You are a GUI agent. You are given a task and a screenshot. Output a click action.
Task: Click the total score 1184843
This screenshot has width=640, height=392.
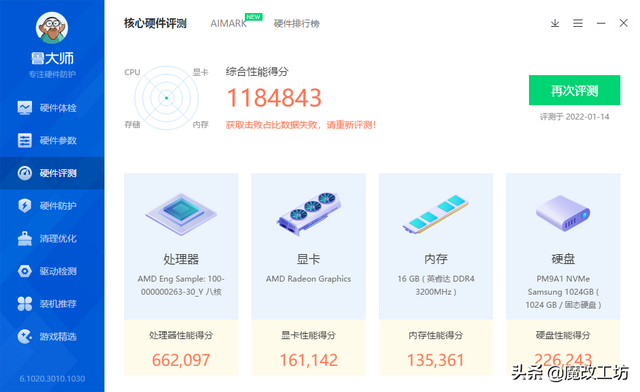(x=274, y=98)
